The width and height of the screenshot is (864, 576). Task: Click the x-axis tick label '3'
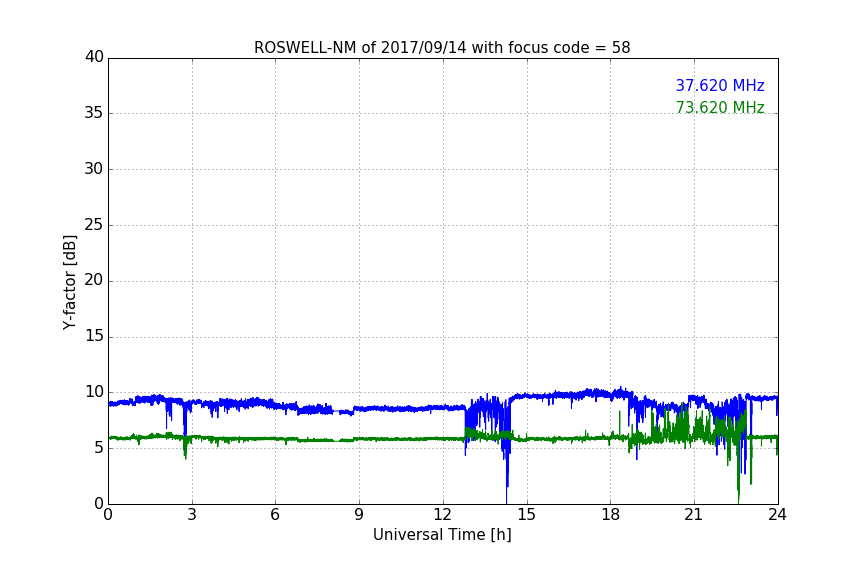pyautogui.click(x=192, y=515)
